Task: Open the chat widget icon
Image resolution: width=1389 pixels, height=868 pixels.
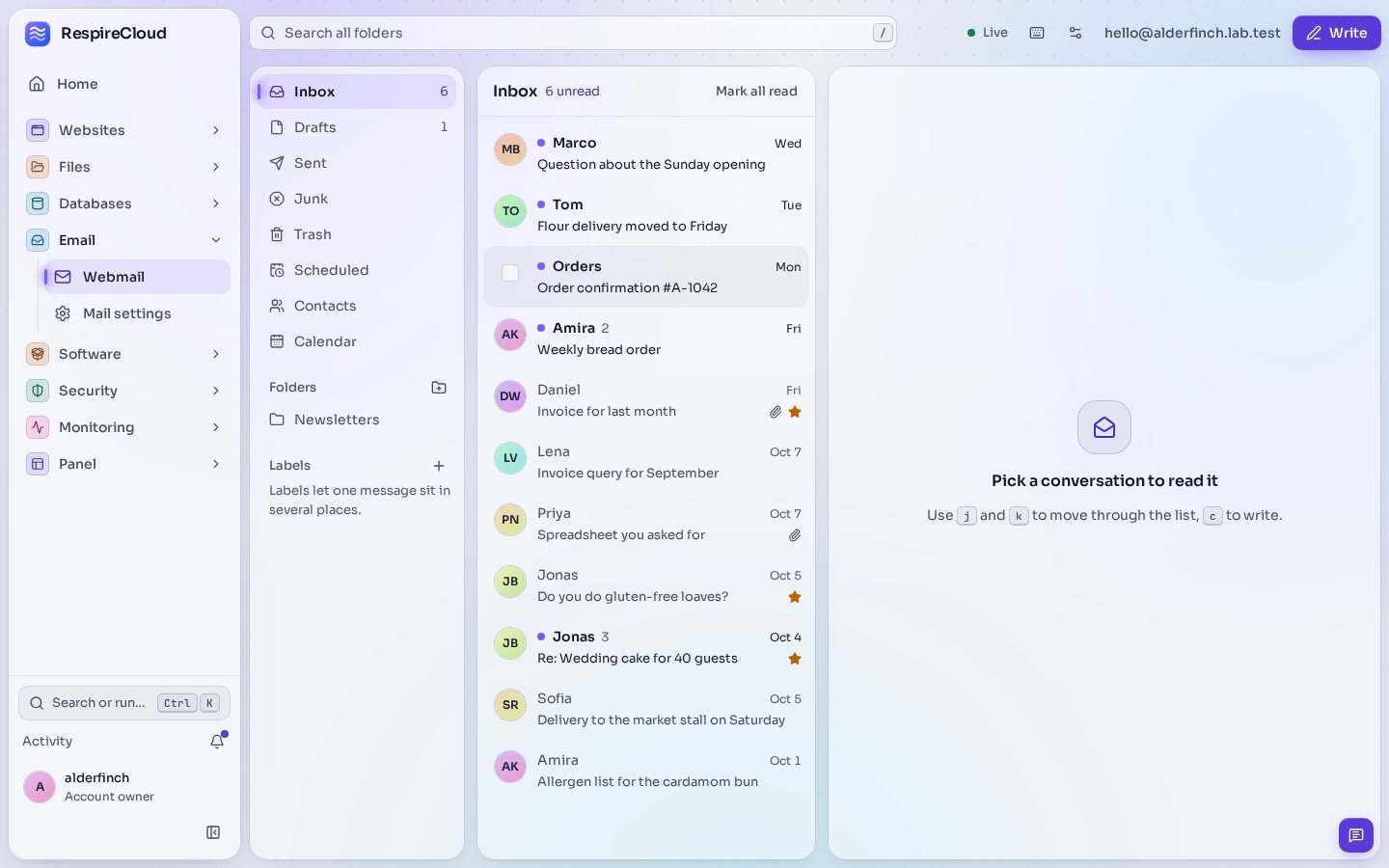Action: [x=1356, y=835]
